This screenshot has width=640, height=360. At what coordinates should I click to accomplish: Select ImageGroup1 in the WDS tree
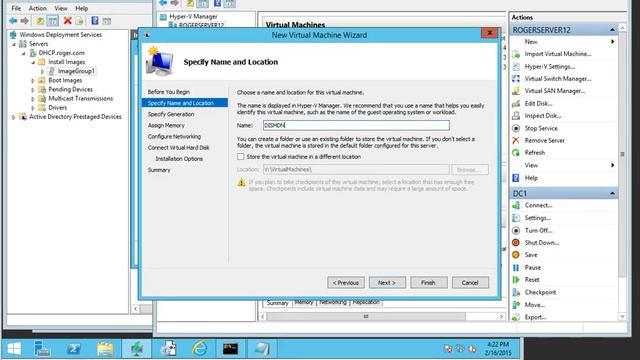pos(76,71)
